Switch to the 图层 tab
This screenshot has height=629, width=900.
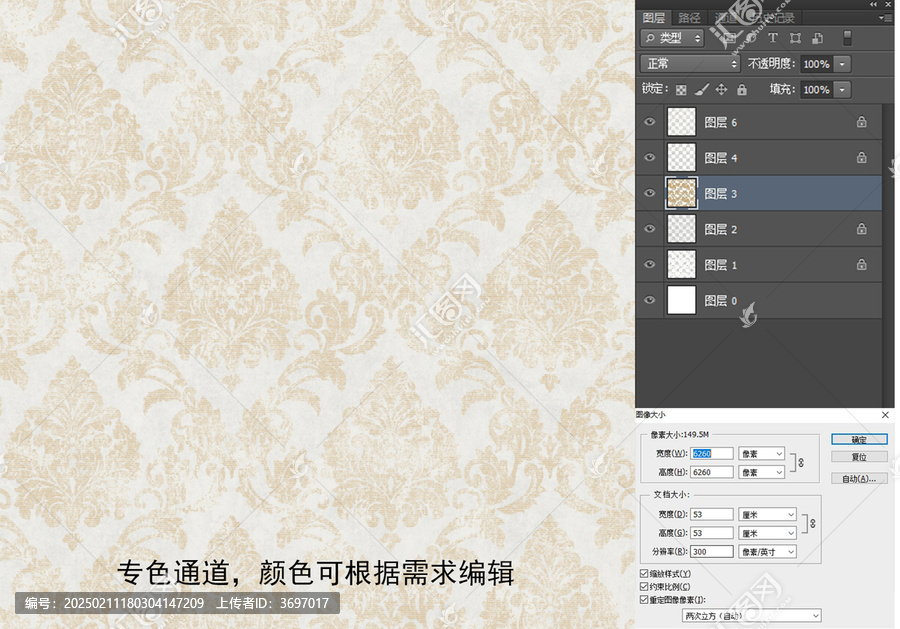click(x=654, y=18)
